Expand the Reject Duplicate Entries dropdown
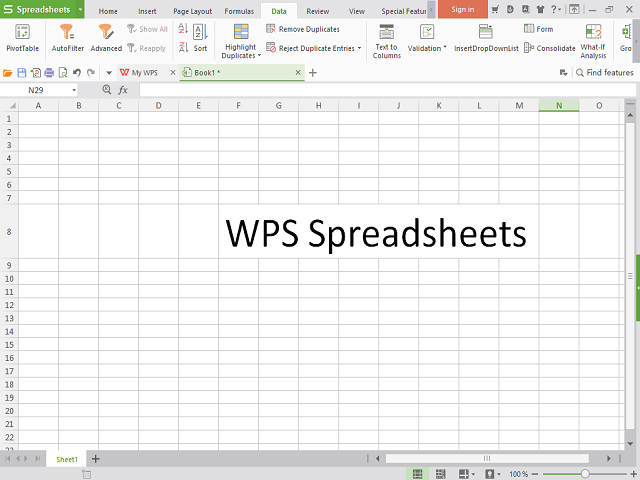This screenshot has width=640, height=480. [359, 48]
